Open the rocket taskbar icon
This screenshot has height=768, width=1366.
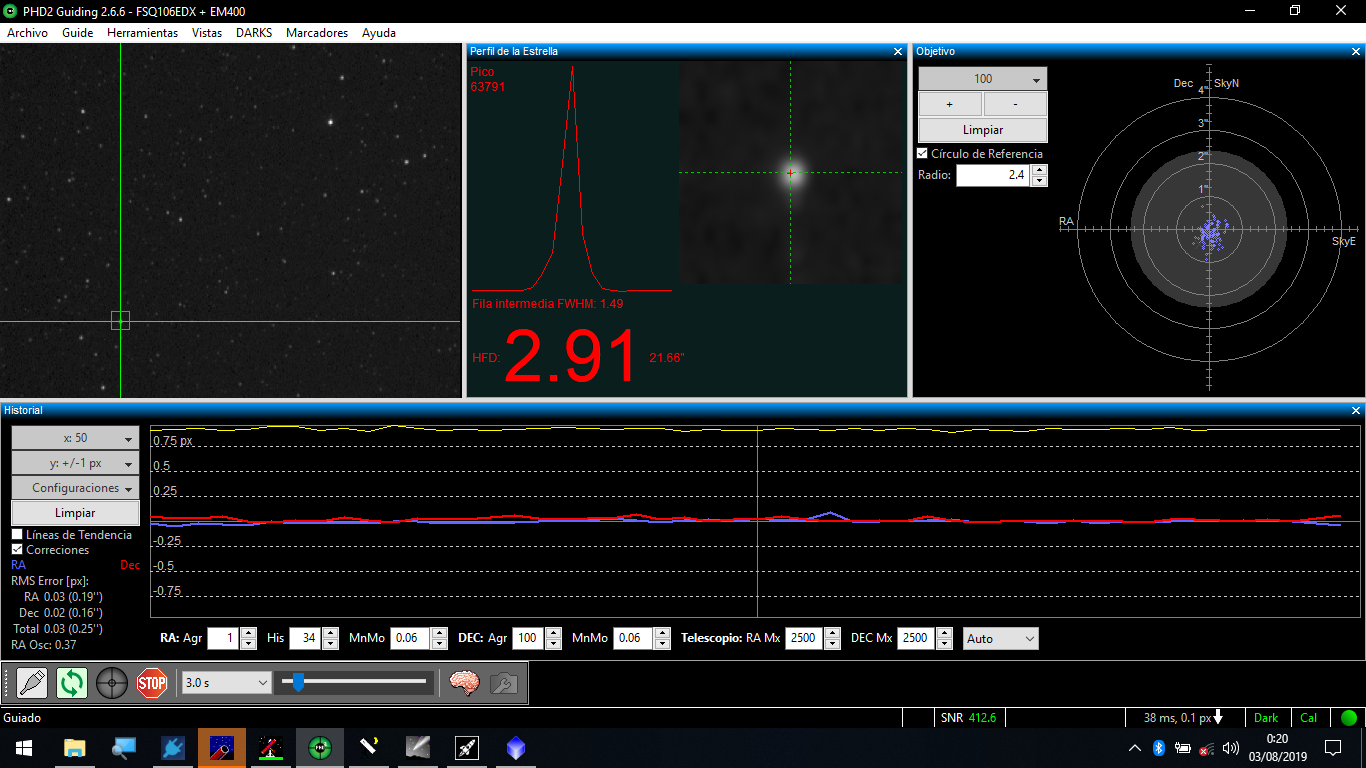pos(466,748)
